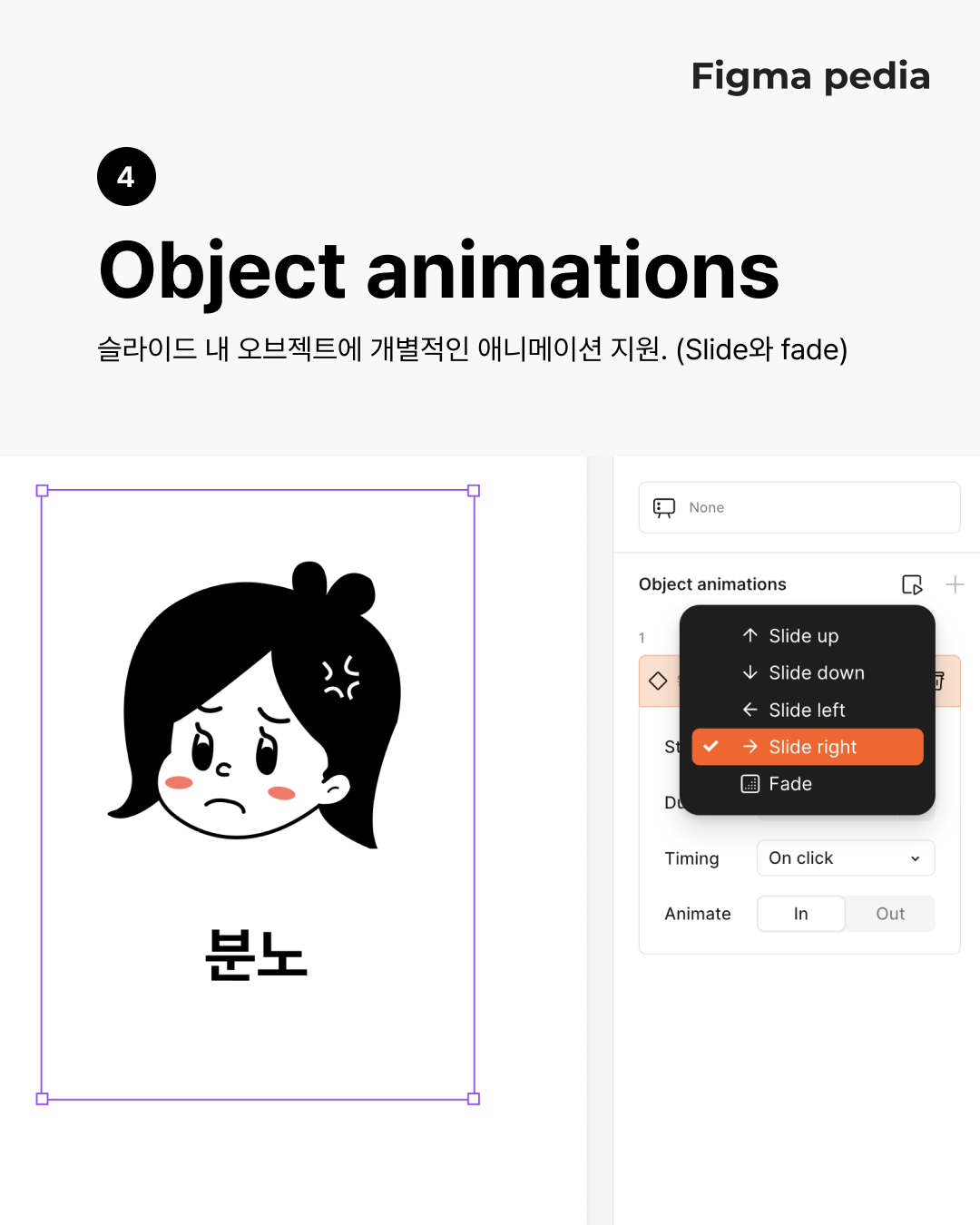The height and width of the screenshot is (1225, 980).
Task: Open the On click timing dropdown
Action: point(846,858)
